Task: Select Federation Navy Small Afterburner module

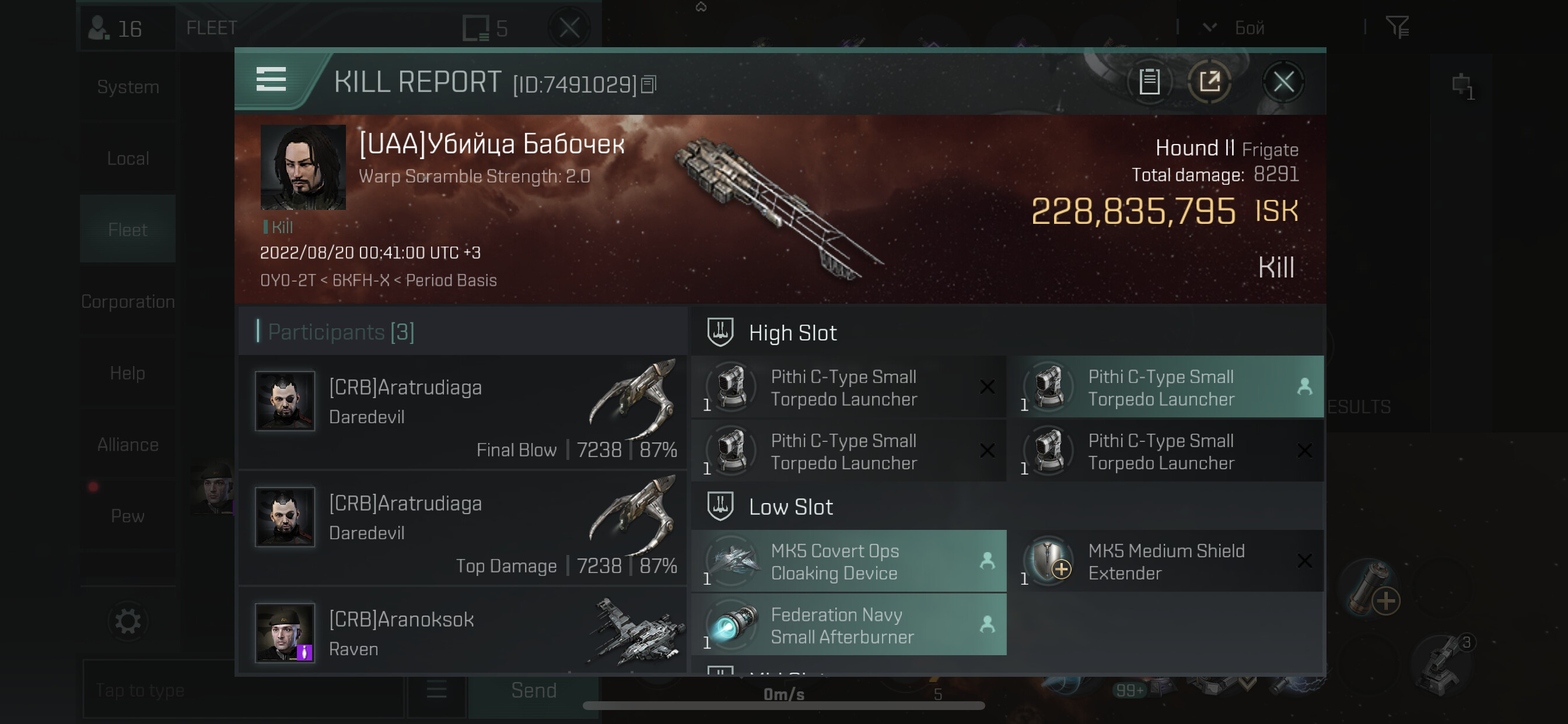Action: [x=849, y=625]
